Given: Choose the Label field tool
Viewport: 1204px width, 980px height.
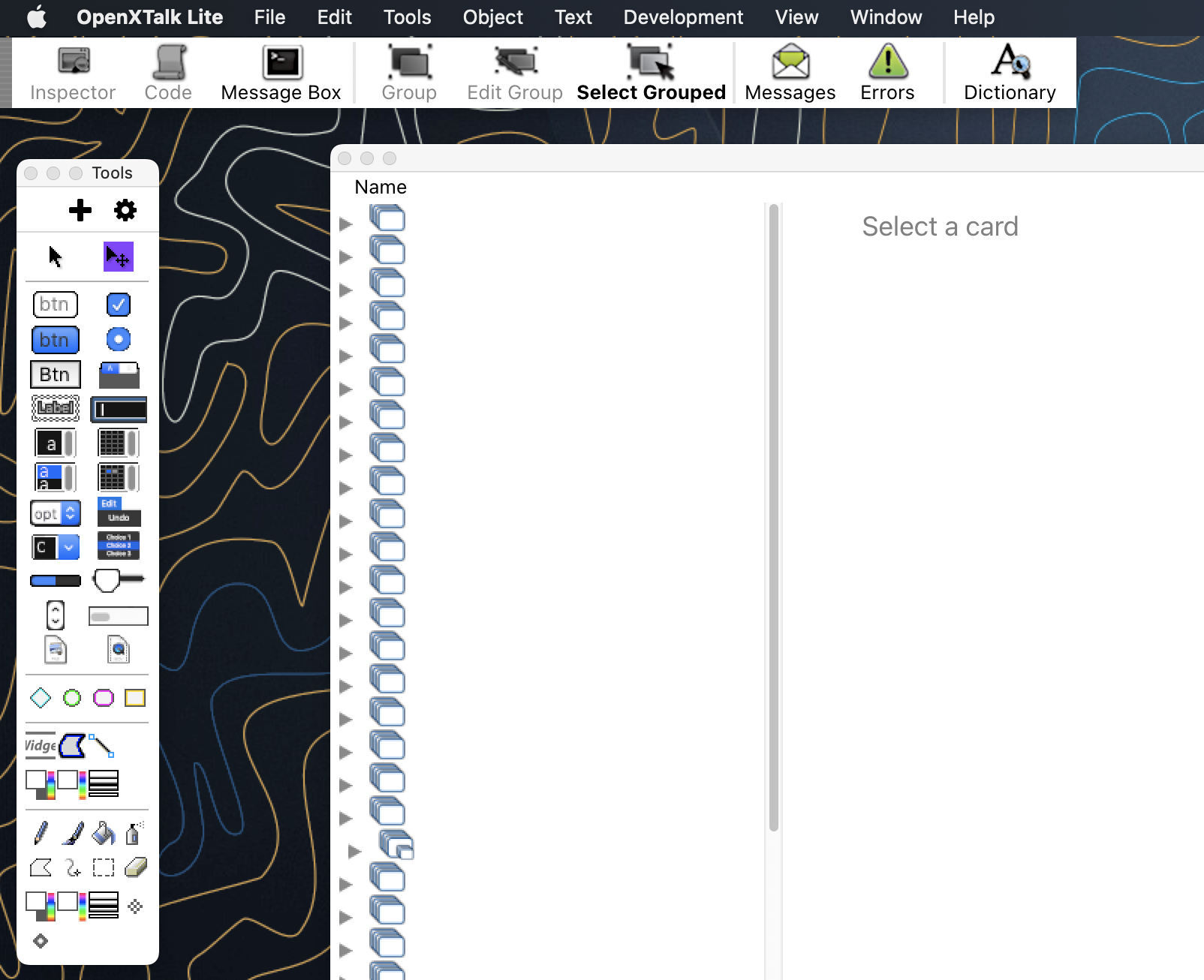Looking at the screenshot, I should tap(56, 408).
